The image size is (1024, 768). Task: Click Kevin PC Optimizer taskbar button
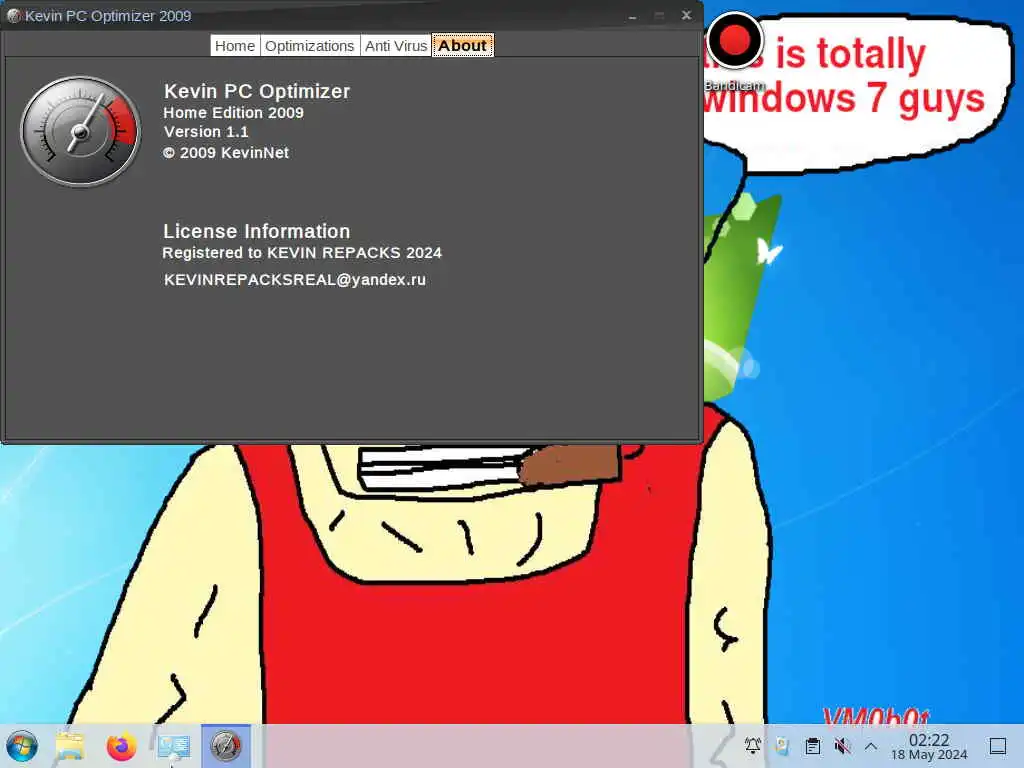pos(225,746)
